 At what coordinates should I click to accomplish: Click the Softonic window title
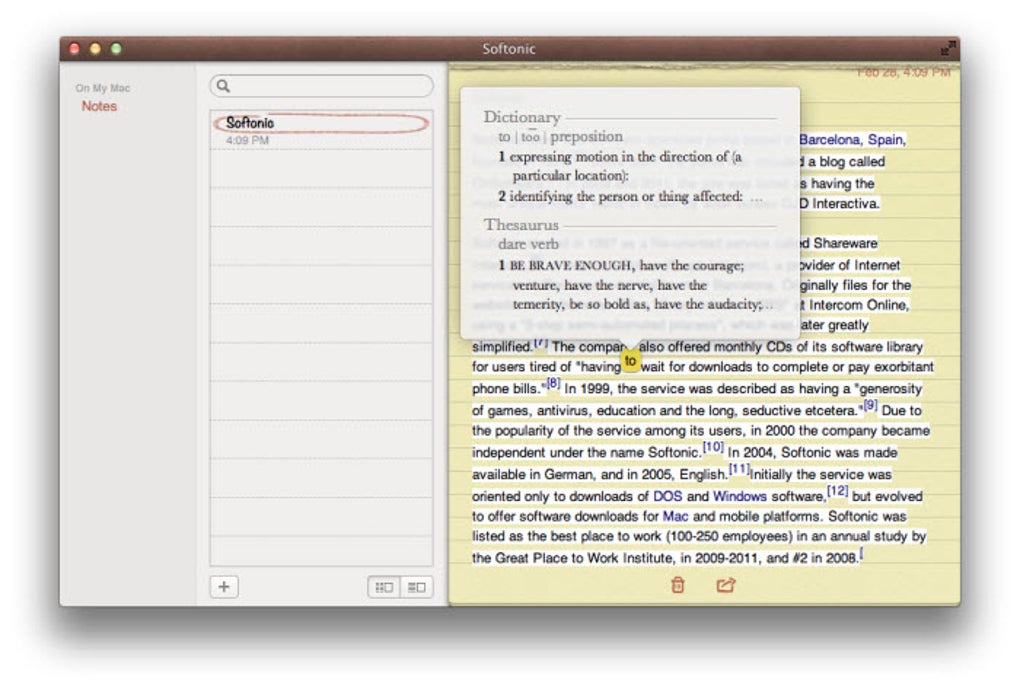(x=509, y=49)
